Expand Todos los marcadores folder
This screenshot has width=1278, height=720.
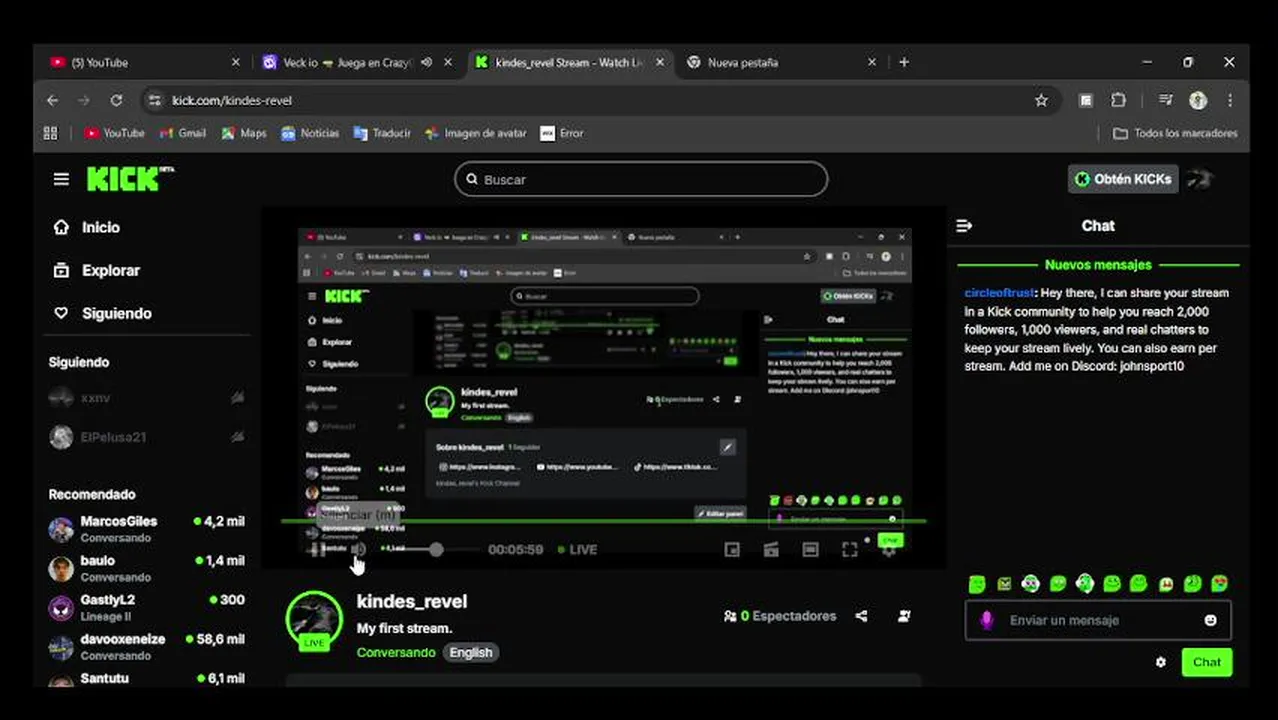click(x=1175, y=133)
